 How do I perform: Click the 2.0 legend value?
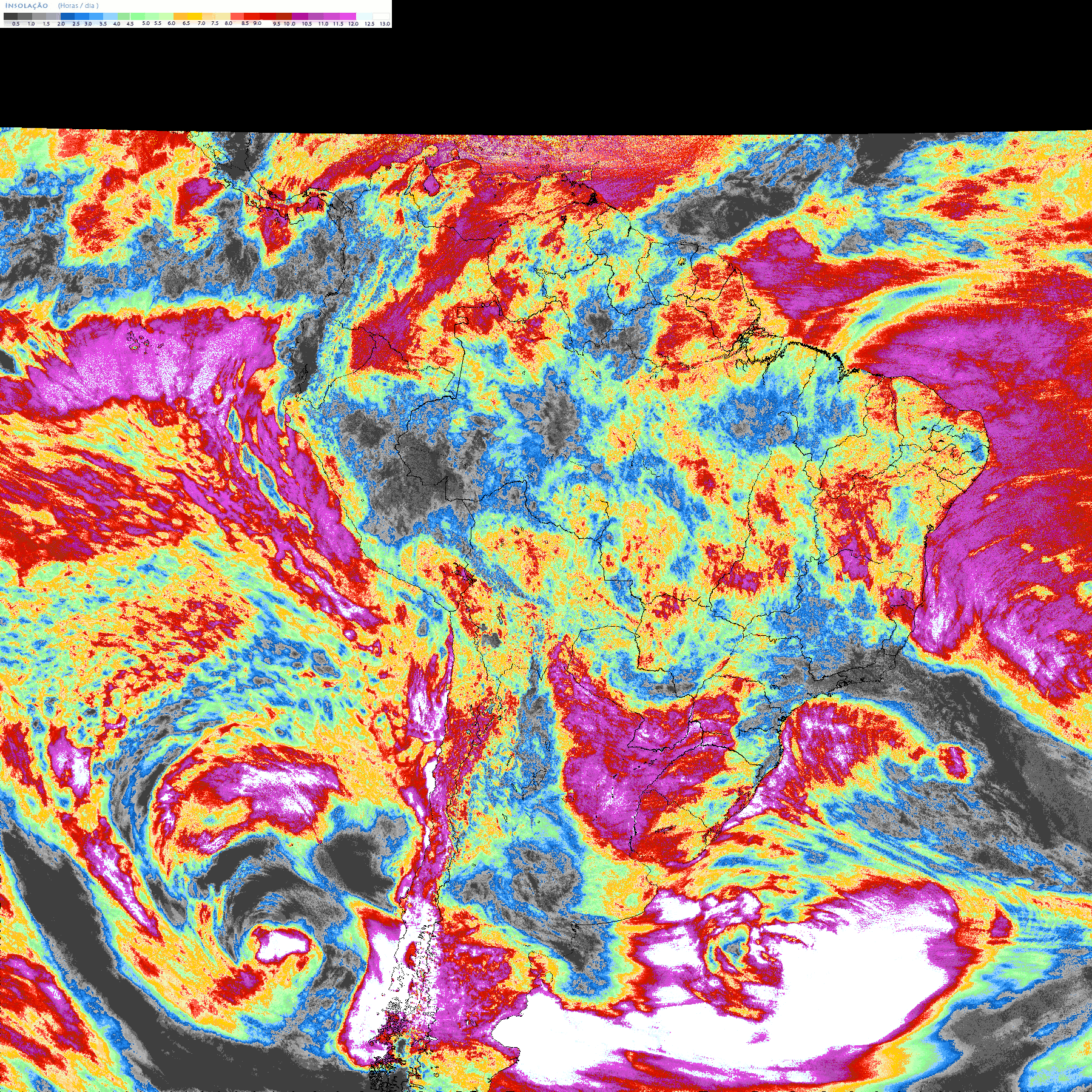(x=61, y=24)
